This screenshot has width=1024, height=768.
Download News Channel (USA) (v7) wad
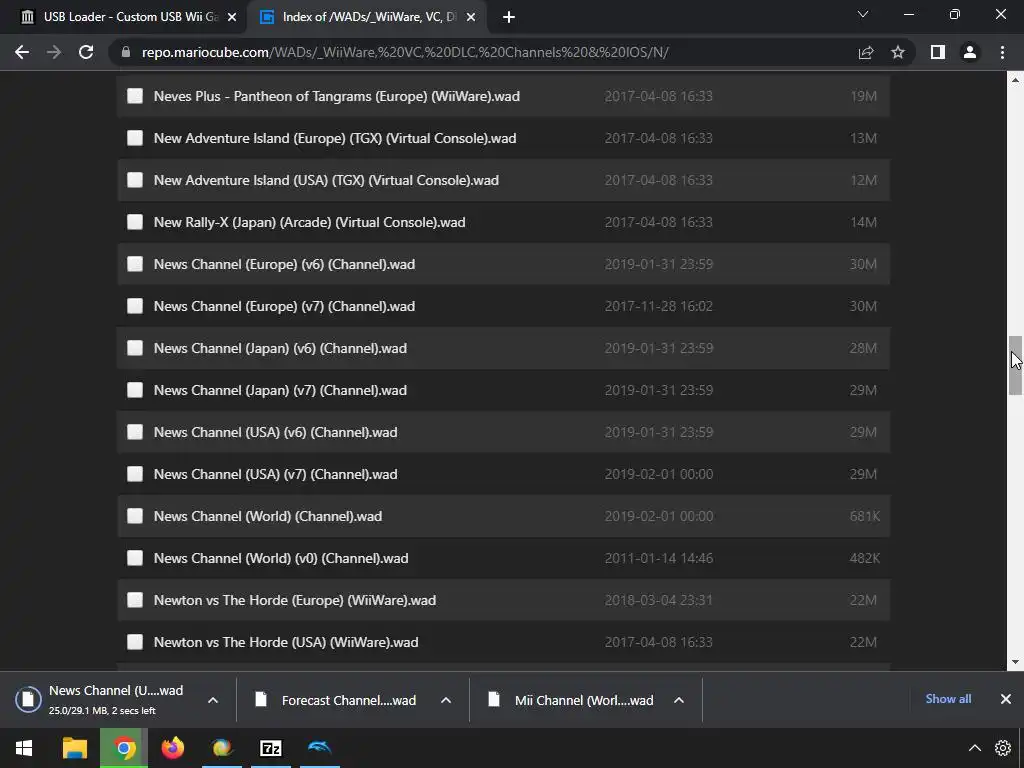(x=276, y=474)
